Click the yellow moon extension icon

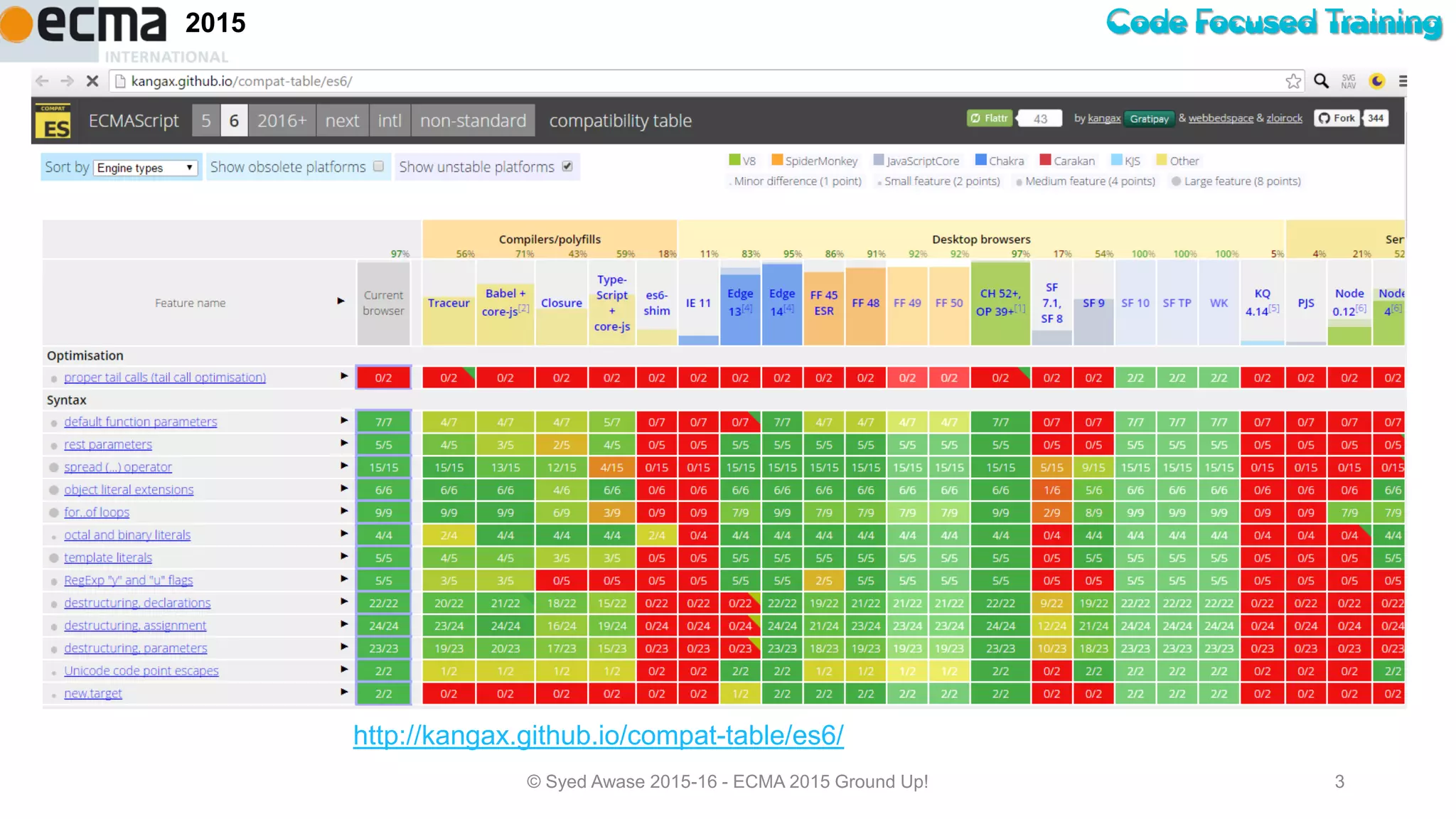pos(1377,81)
